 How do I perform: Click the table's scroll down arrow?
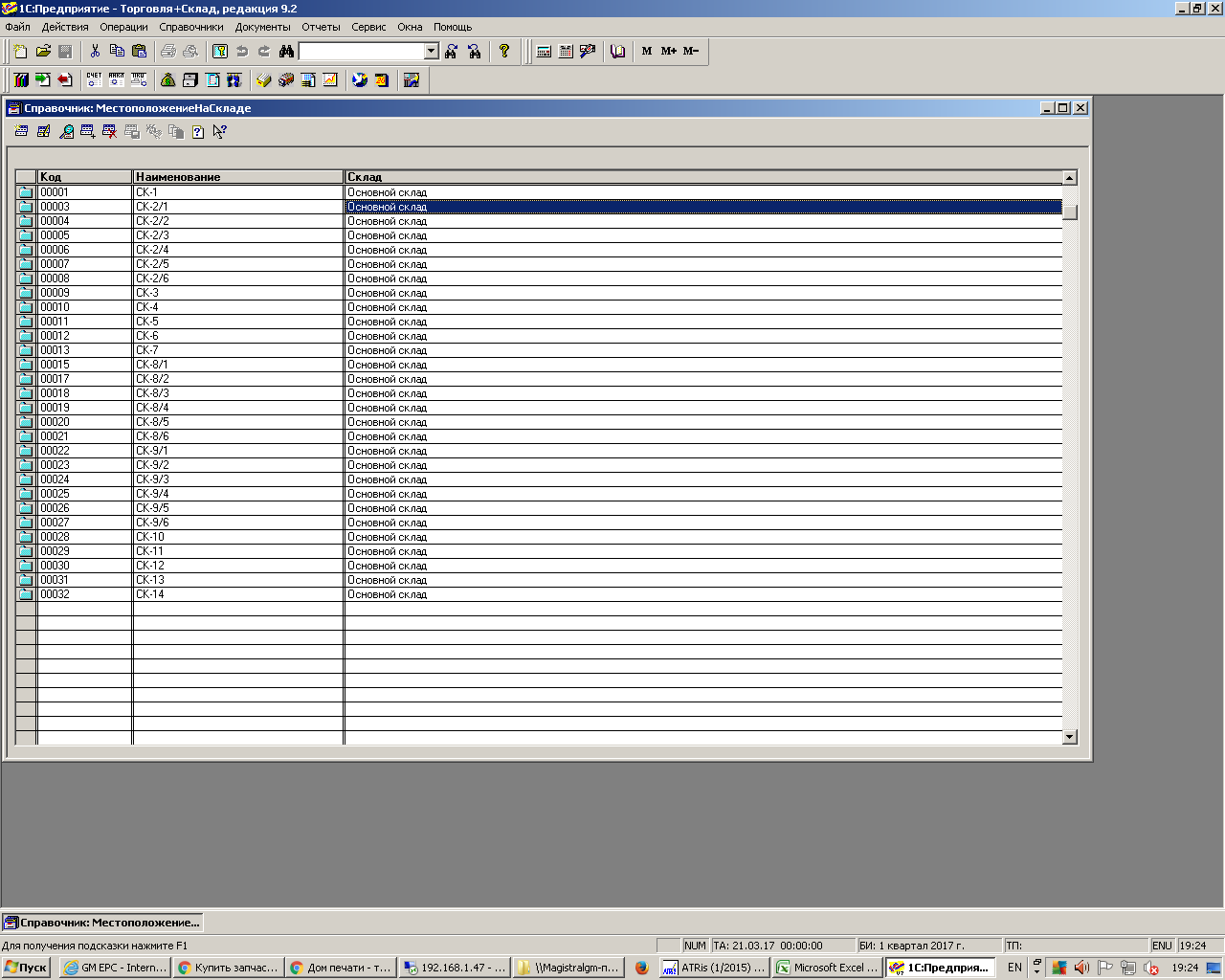tap(1070, 737)
